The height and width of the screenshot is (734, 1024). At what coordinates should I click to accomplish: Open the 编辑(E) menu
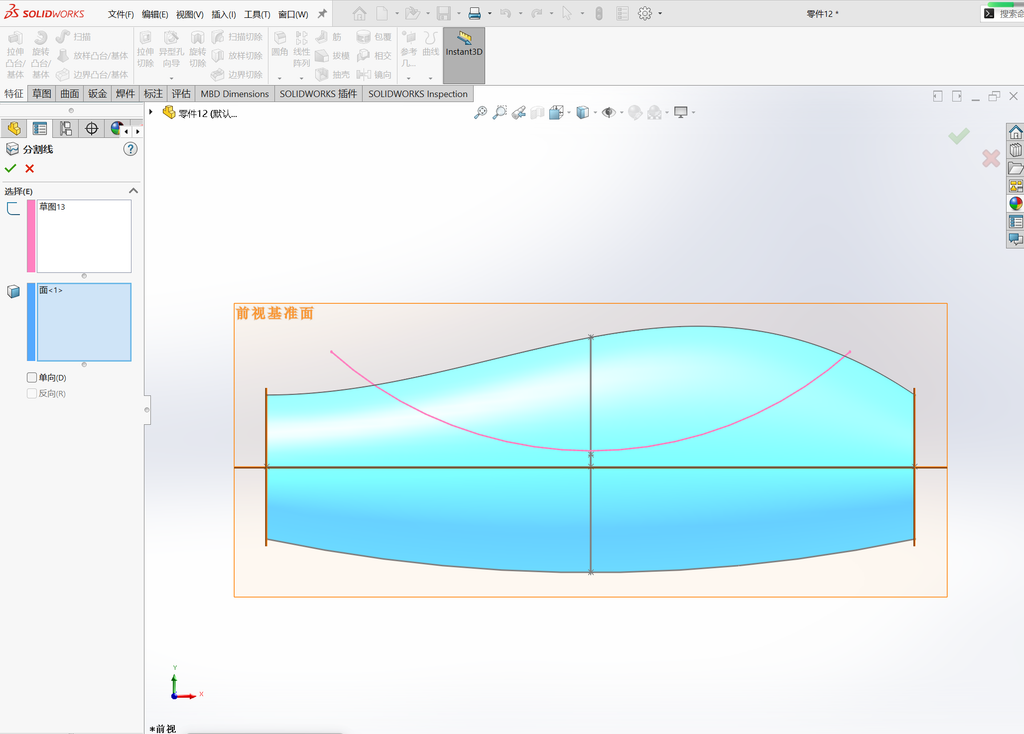pyautogui.click(x=155, y=14)
